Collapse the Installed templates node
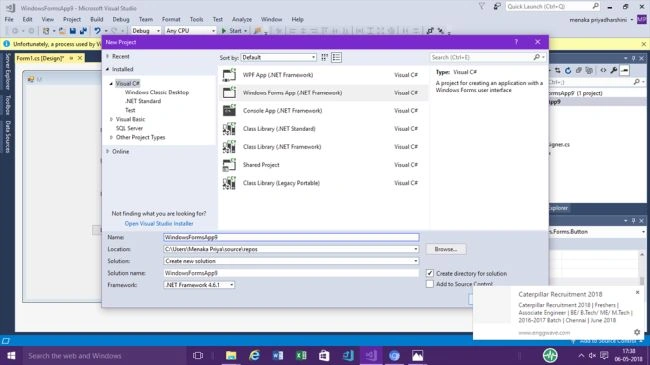The height and width of the screenshot is (365, 650). pyautogui.click(x=107, y=69)
